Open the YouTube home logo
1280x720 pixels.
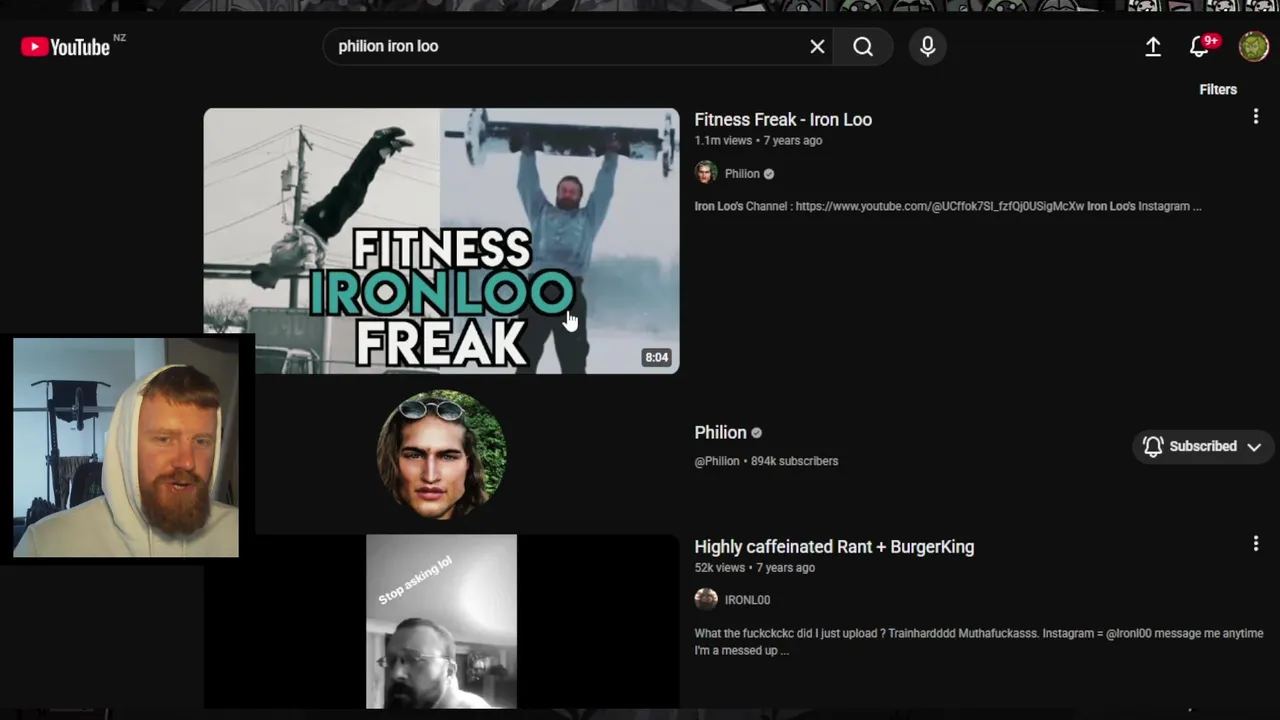click(x=66, y=47)
